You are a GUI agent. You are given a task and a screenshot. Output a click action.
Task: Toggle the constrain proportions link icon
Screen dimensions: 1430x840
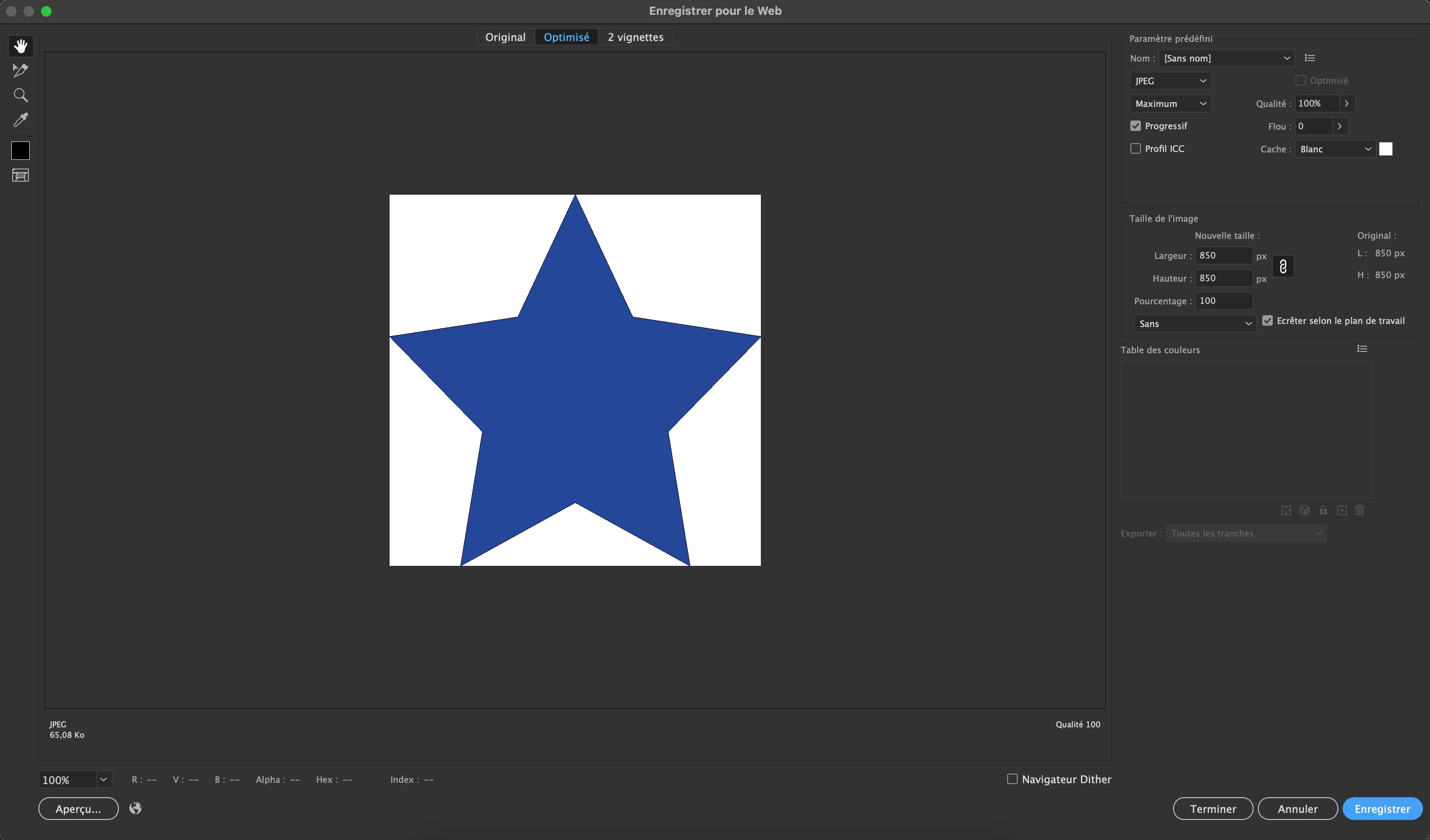pyautogui.click(x=1282, y=267)
